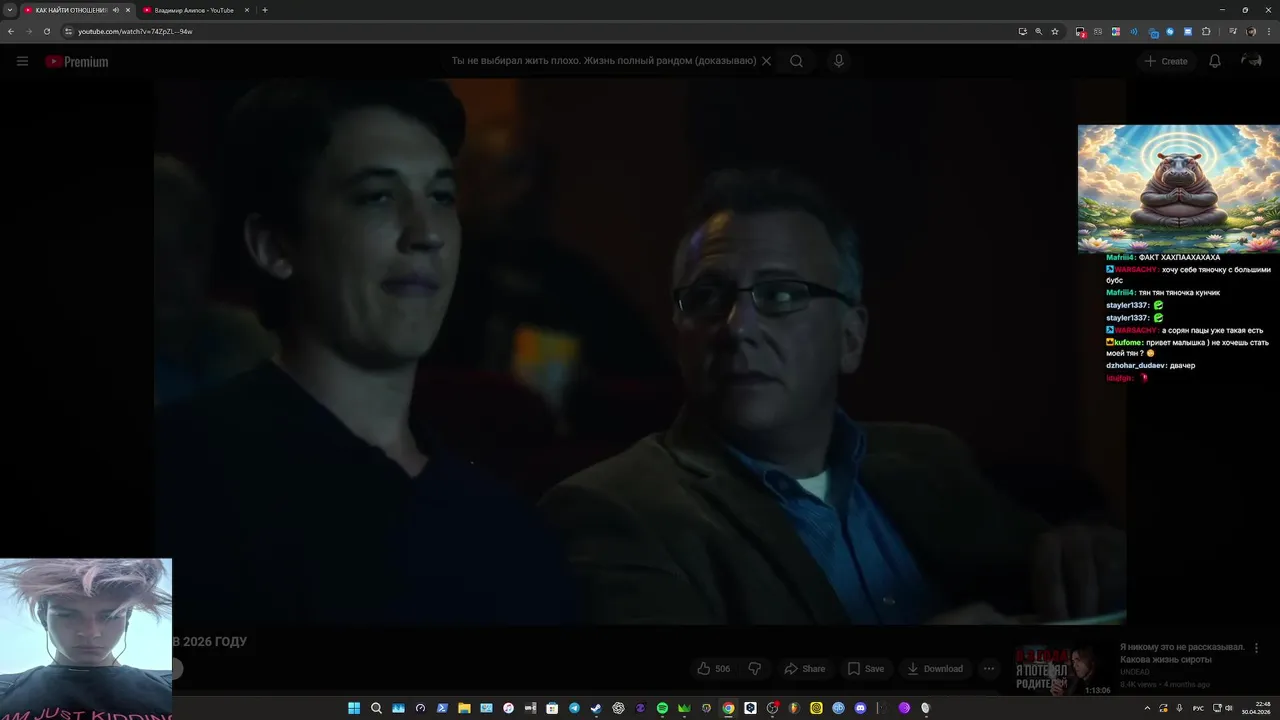Open Discord from taskbar
The width and height of the screenshot is (1280, 720).
pos(860,708)
